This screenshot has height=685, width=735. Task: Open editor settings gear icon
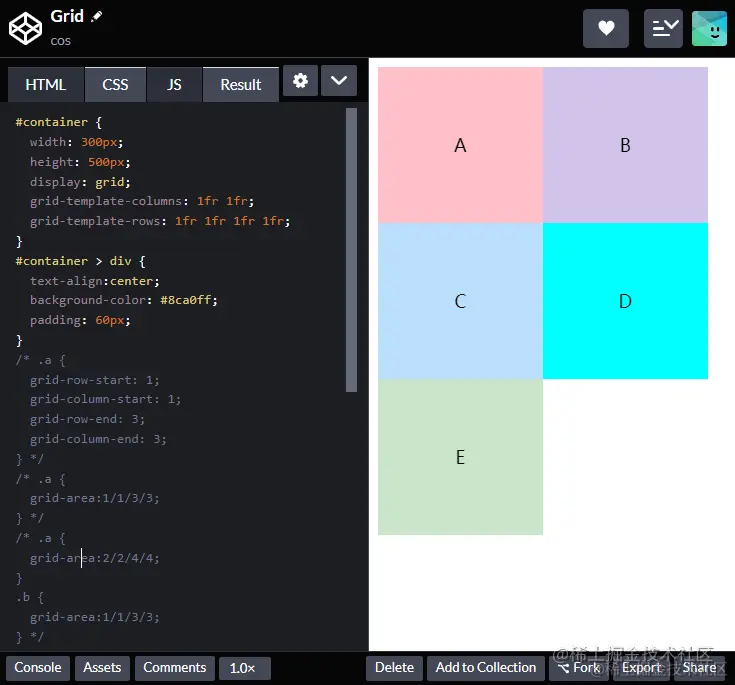click(x=300, y=81)
